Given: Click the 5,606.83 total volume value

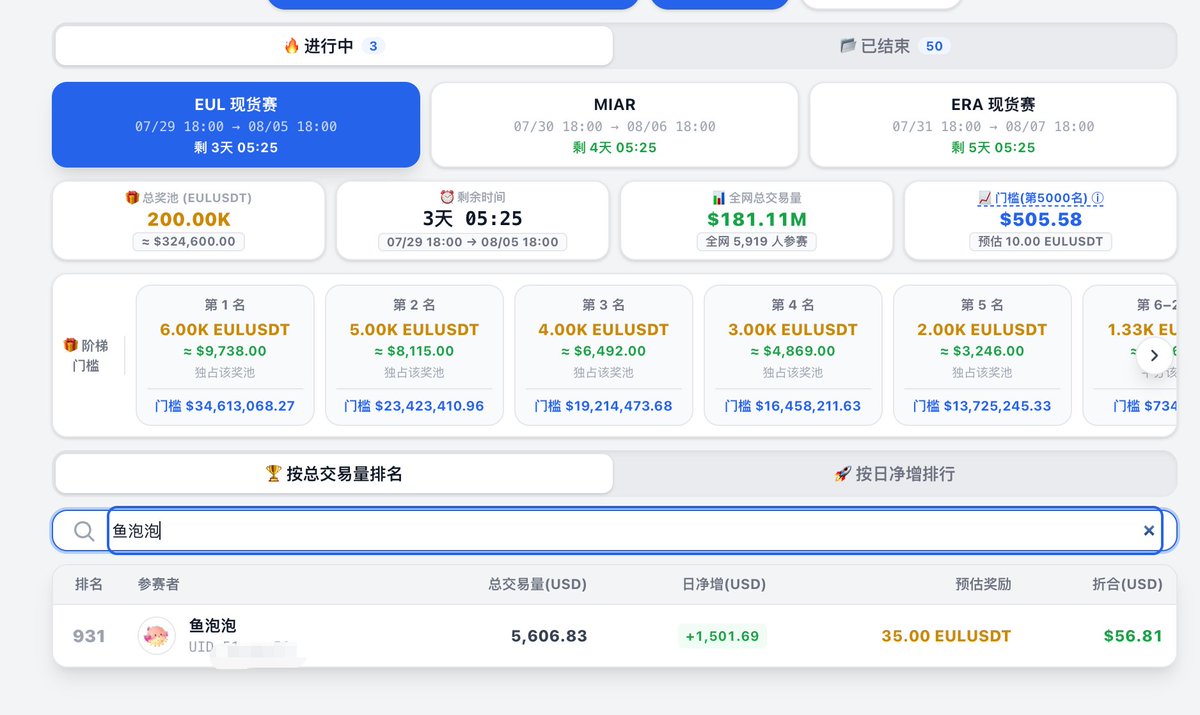Looking at the screenshot, I should coord(549,636).
